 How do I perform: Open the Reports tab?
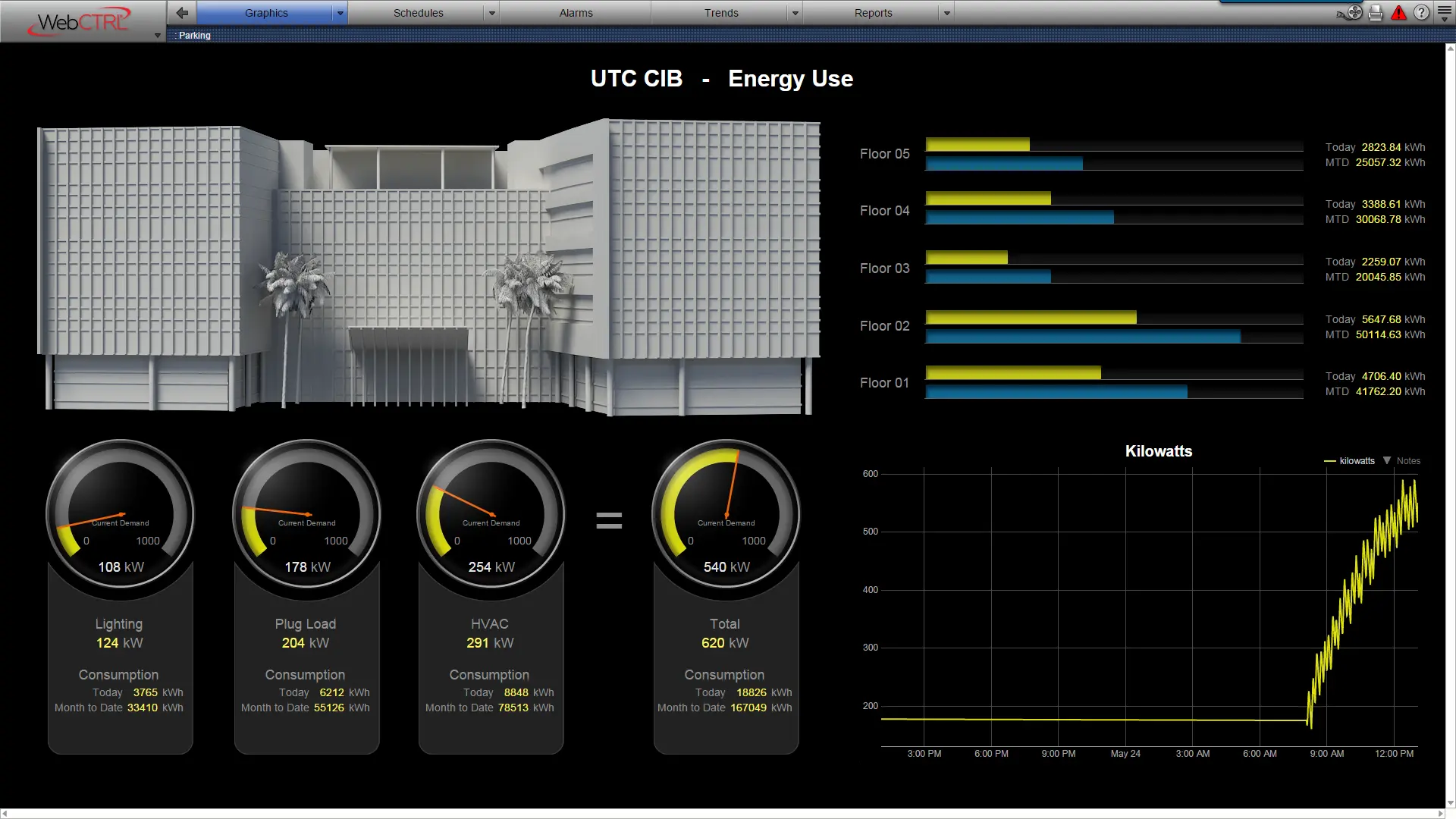click(x=873, y=13)
